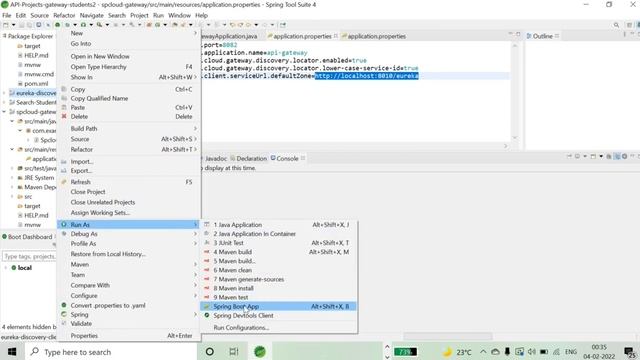Expand the New submenu

(129, 33)
